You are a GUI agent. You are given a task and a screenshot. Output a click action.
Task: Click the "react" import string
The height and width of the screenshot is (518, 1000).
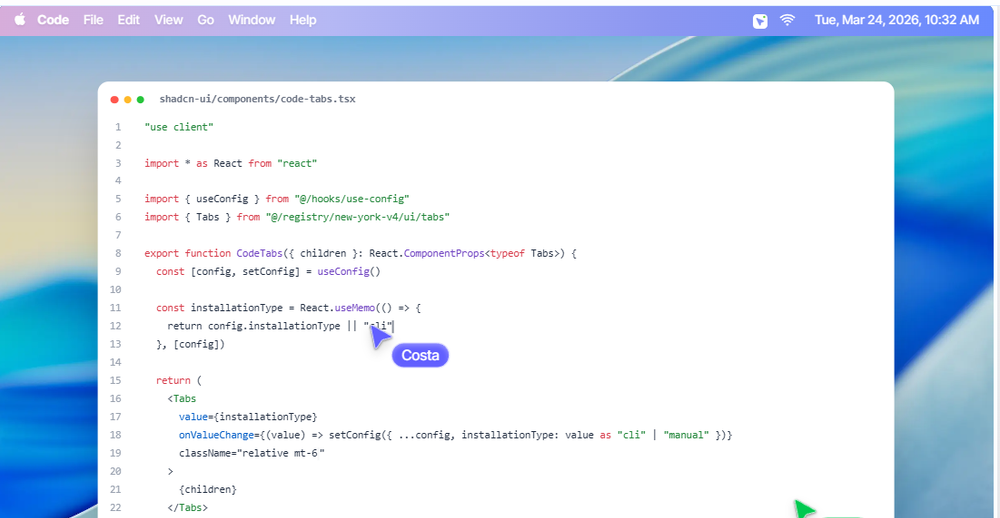[297, 163]
